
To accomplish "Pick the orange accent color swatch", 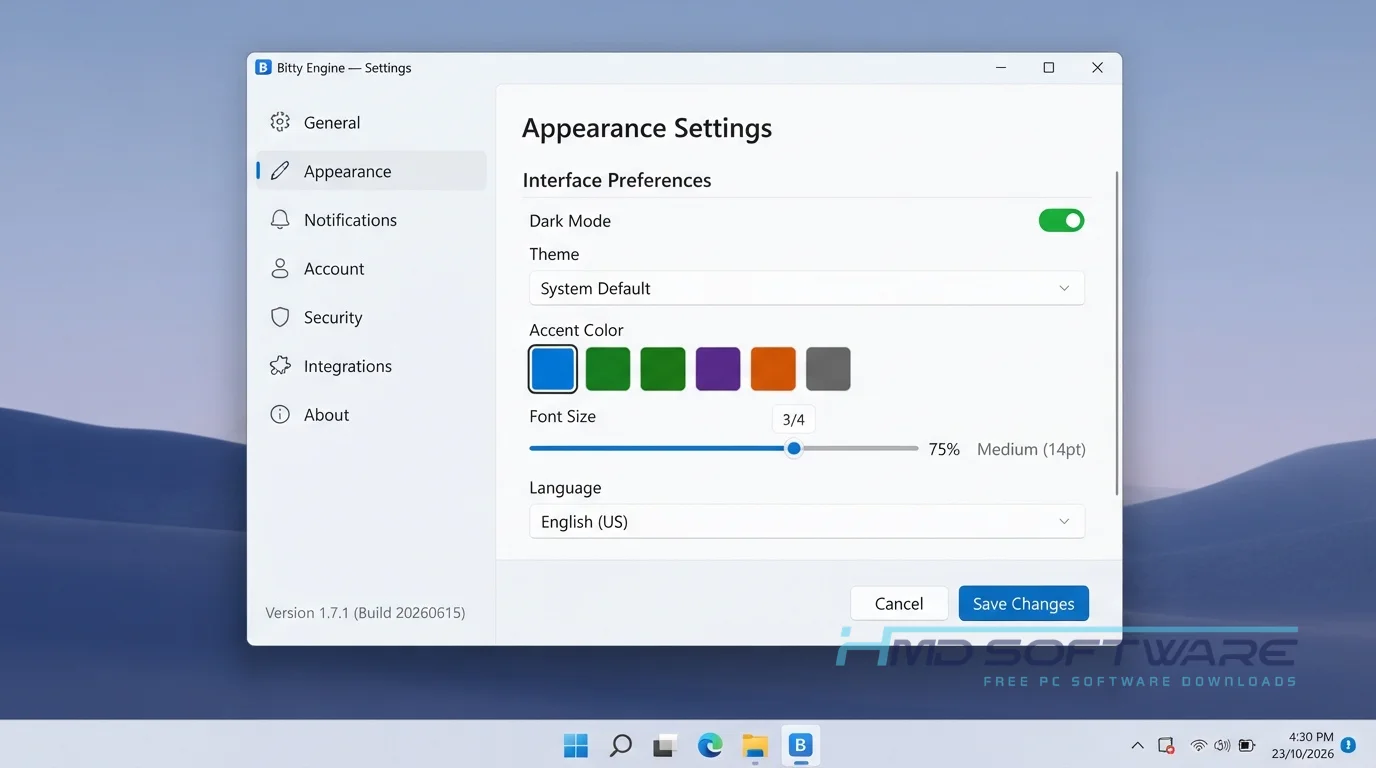I will [773, 369].
